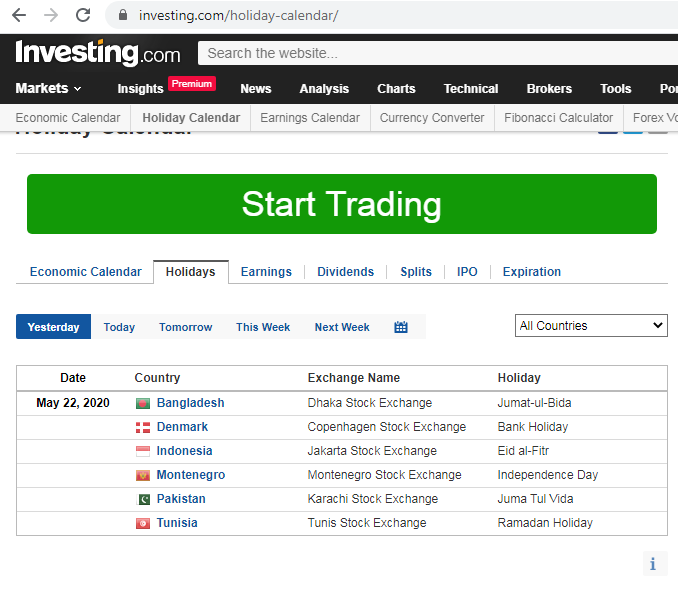Image resolution: width=678 pixels, height=614 pixels.
Task: Click the Country column header
Action: [x=157, y=378]
